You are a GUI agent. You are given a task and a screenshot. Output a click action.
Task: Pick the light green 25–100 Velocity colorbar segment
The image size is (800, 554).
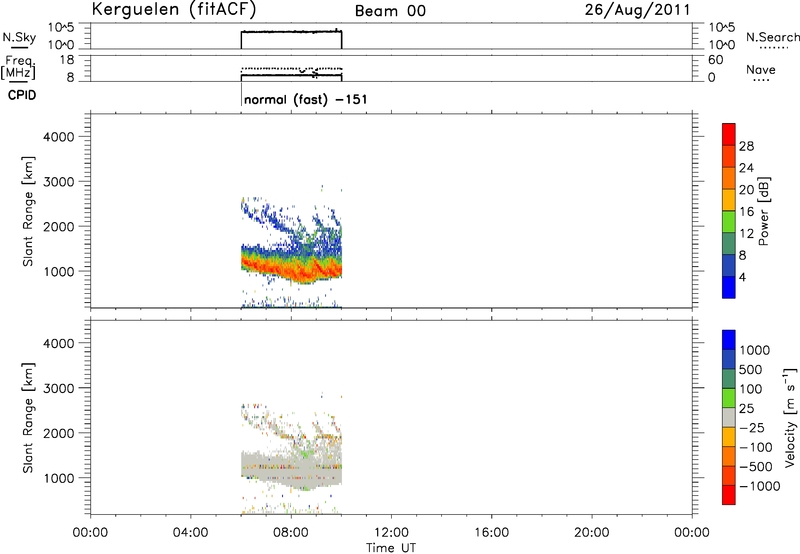(x=729, y=398)
